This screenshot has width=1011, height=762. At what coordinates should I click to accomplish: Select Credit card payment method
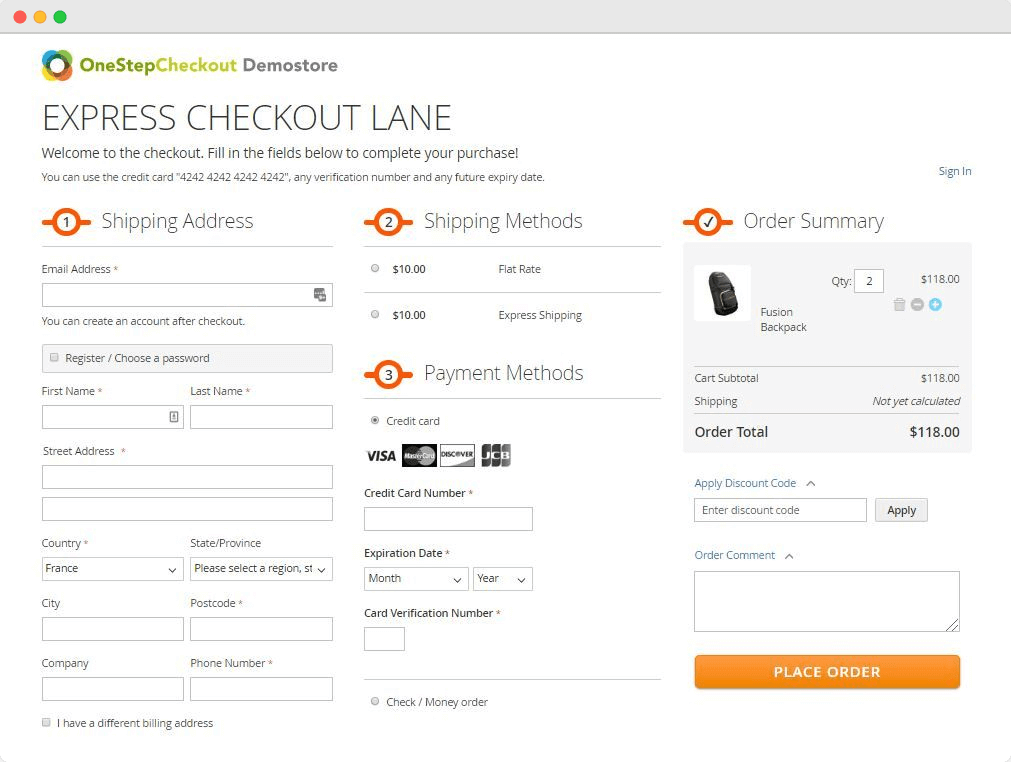pyautogui.click(x=375, y=420)
